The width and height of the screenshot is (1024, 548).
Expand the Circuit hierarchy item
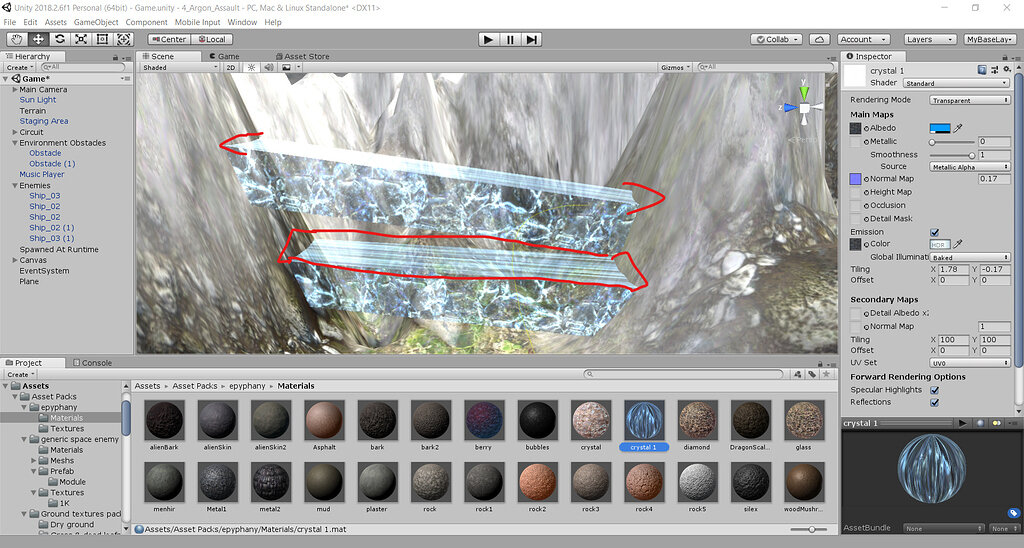(x=14, y=132)
